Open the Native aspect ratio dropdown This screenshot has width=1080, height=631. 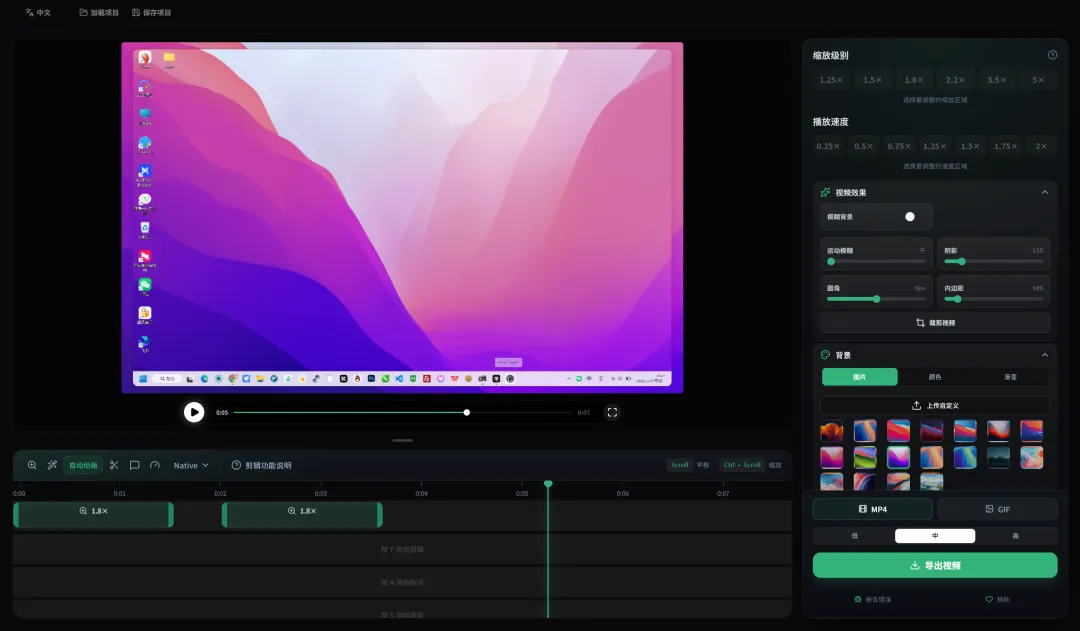pyautogui.click(x=191, y=465)
